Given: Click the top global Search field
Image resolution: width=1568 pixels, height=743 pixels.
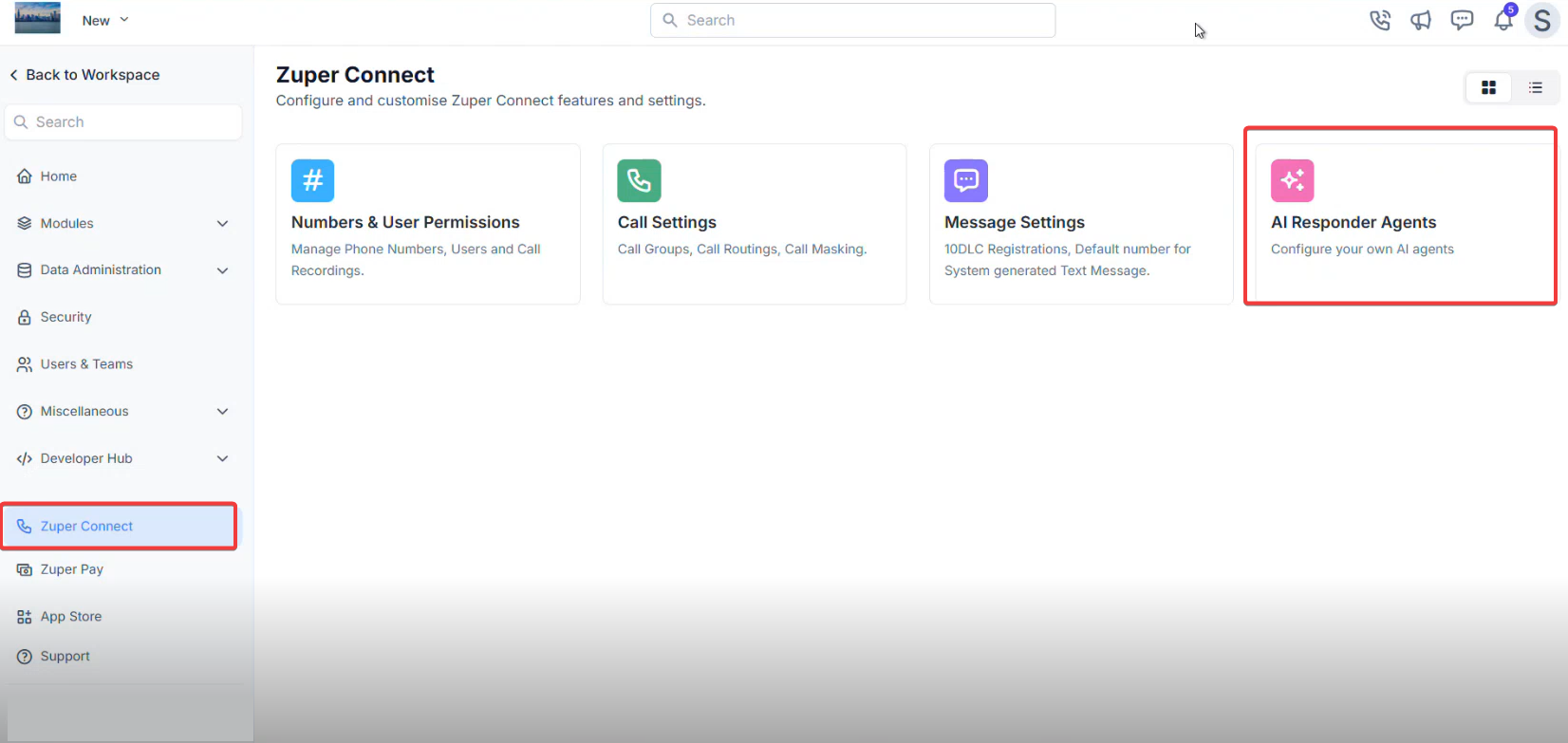Looking at the screenshot, I should pyautogui.click(x=852, y=20).
